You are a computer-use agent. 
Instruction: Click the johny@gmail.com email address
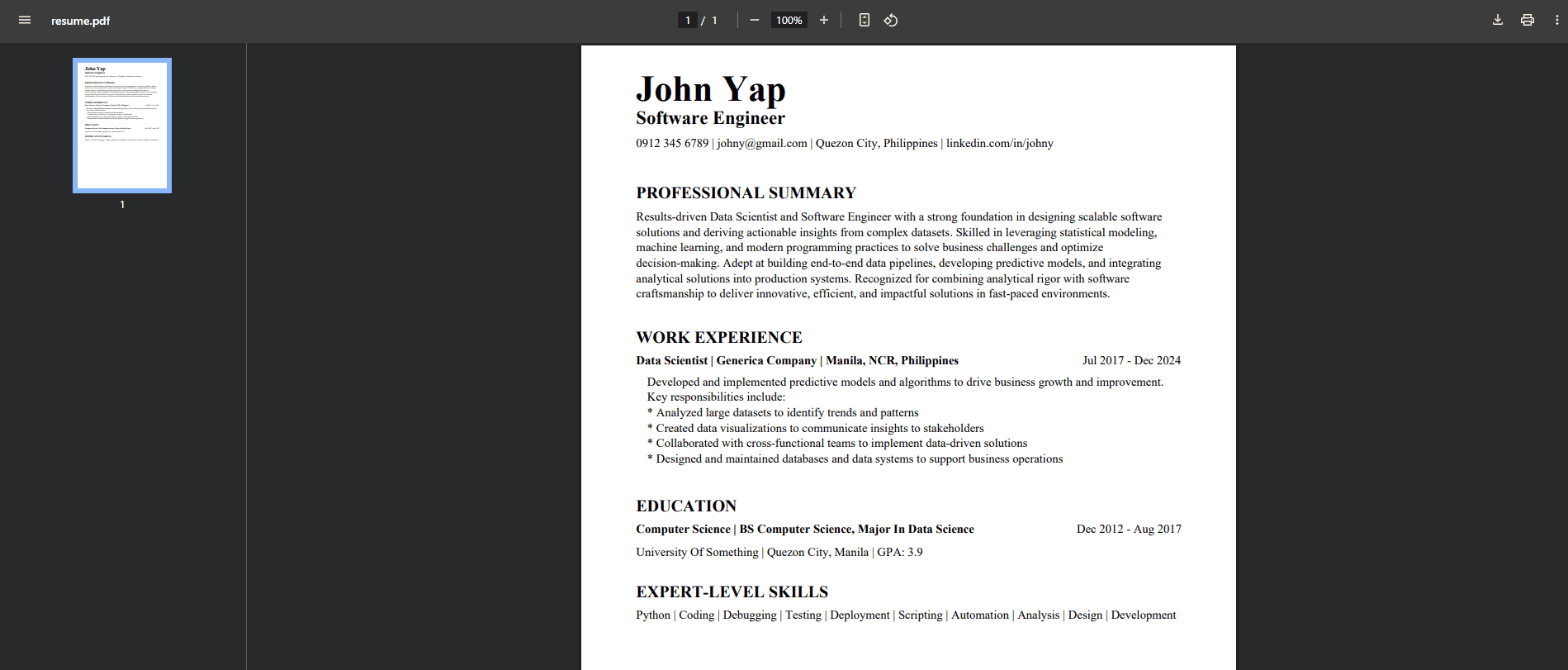tap(761, 144)
